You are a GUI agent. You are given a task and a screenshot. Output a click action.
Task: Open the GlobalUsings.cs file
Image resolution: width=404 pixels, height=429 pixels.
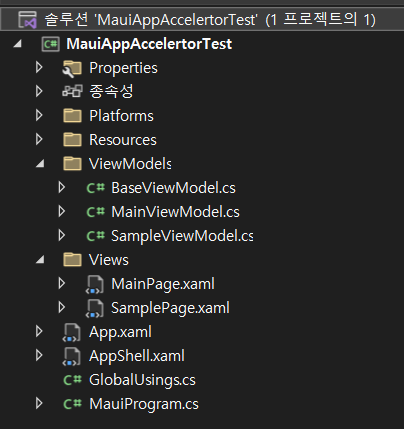tap(142, 380)
